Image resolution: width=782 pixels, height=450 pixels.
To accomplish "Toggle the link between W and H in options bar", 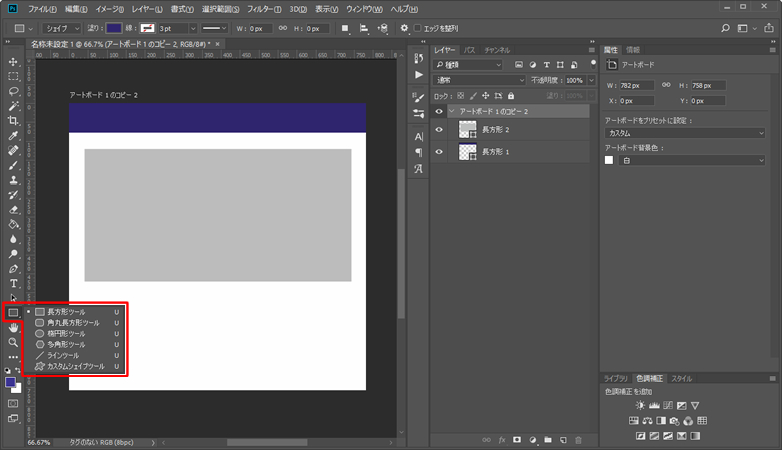I will pos(283,28).
